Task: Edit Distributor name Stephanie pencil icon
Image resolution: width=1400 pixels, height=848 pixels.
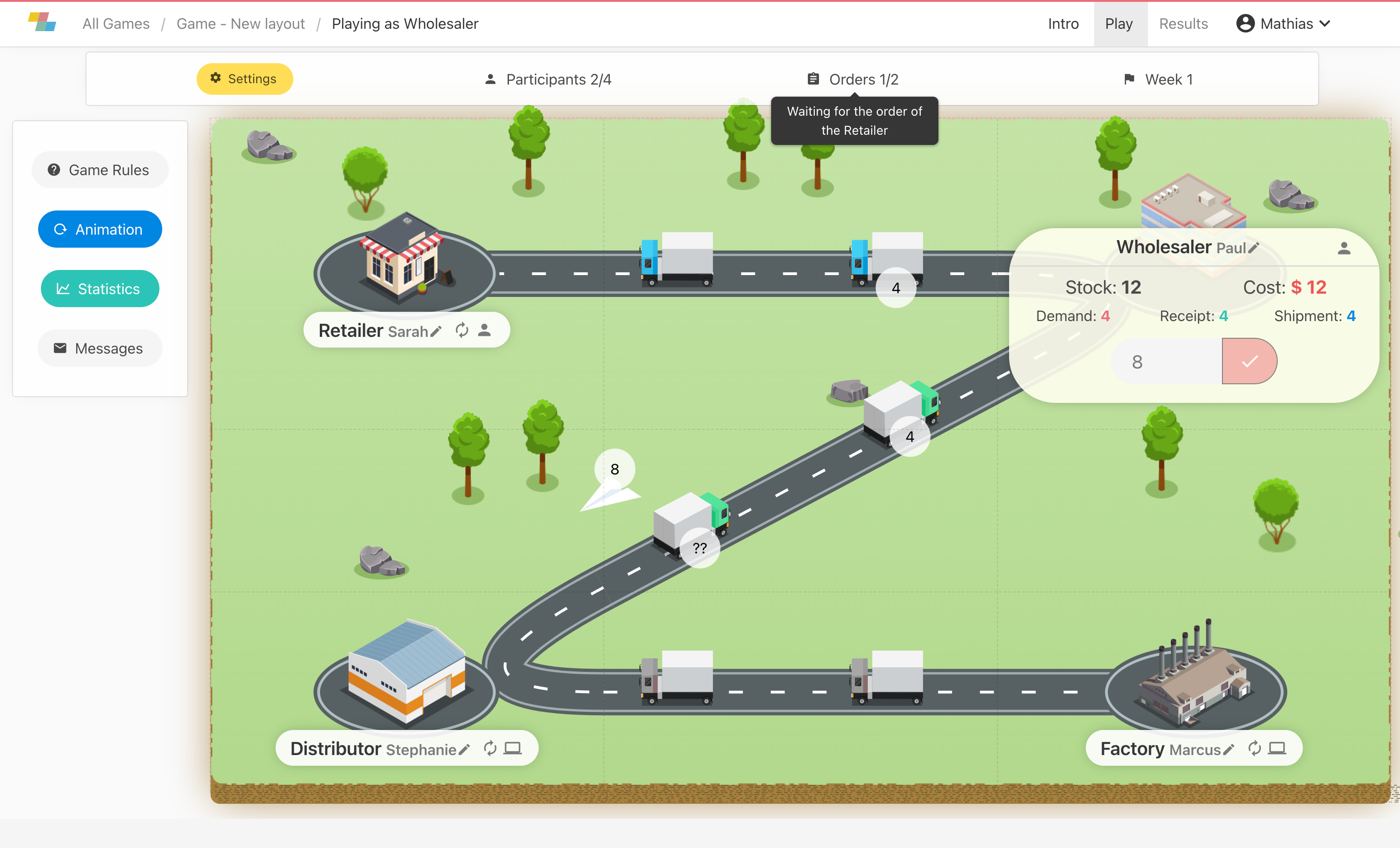Action: 464,750
